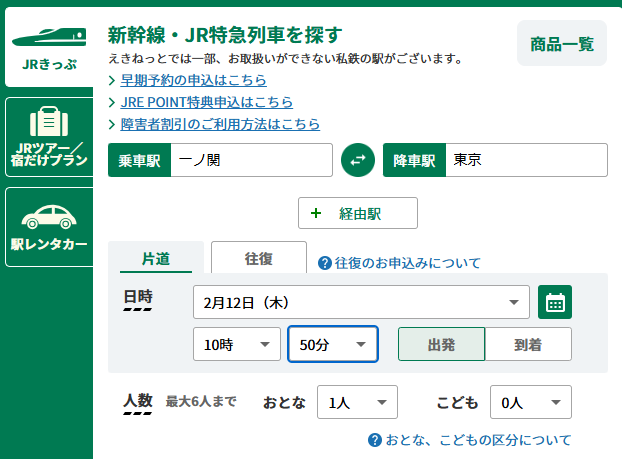This screenshot has width=622, height=459.
Task: Open the minute dropdown showing 50分
Action: (x=332, y=344)
